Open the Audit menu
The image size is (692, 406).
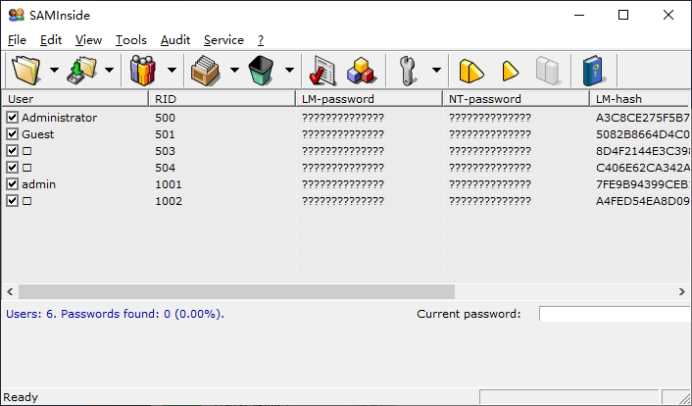tap(175, 40)
